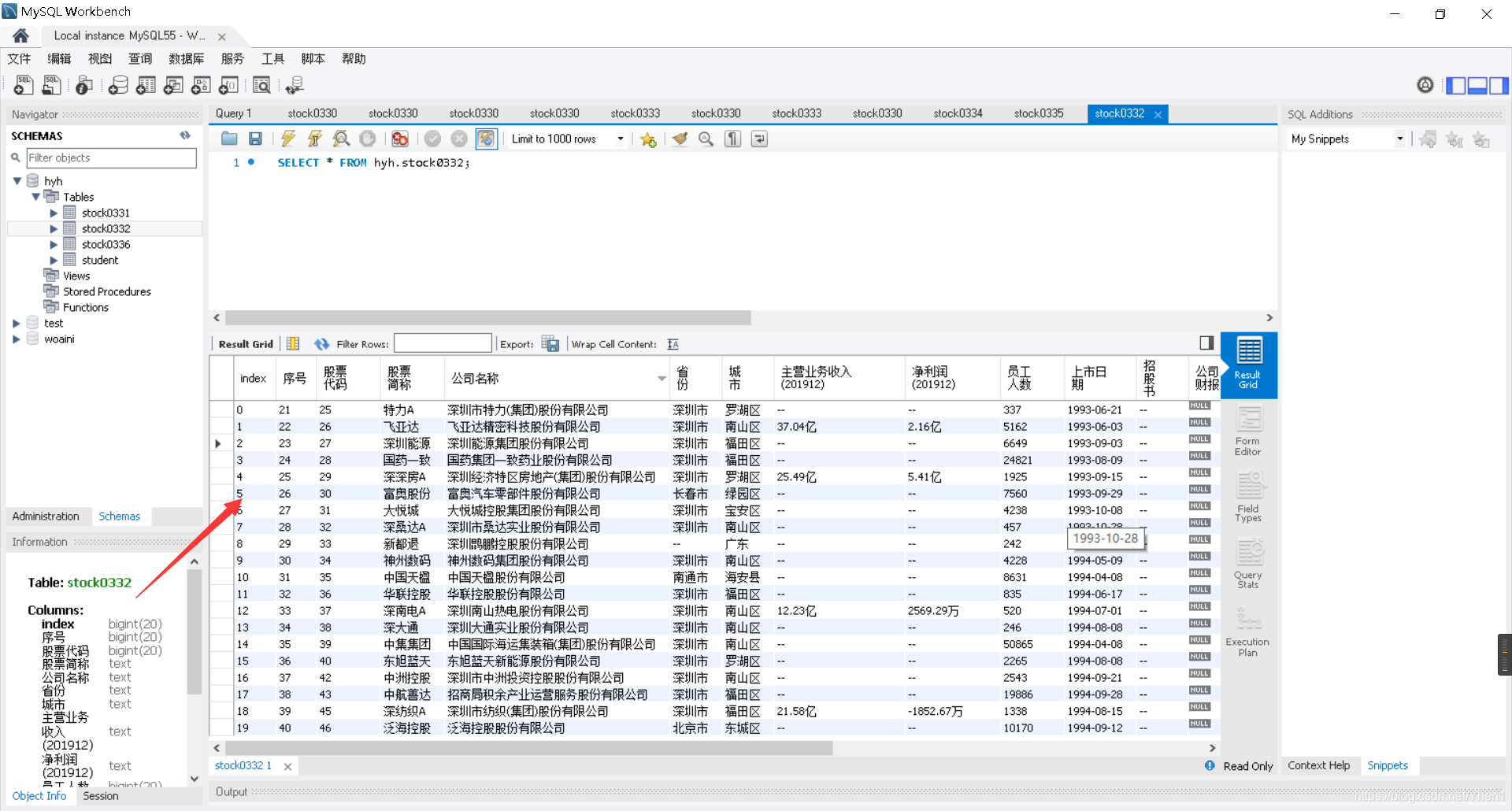Close the stock0332 query tab
Viewport: 1512px width, 811px height.
1158,114
